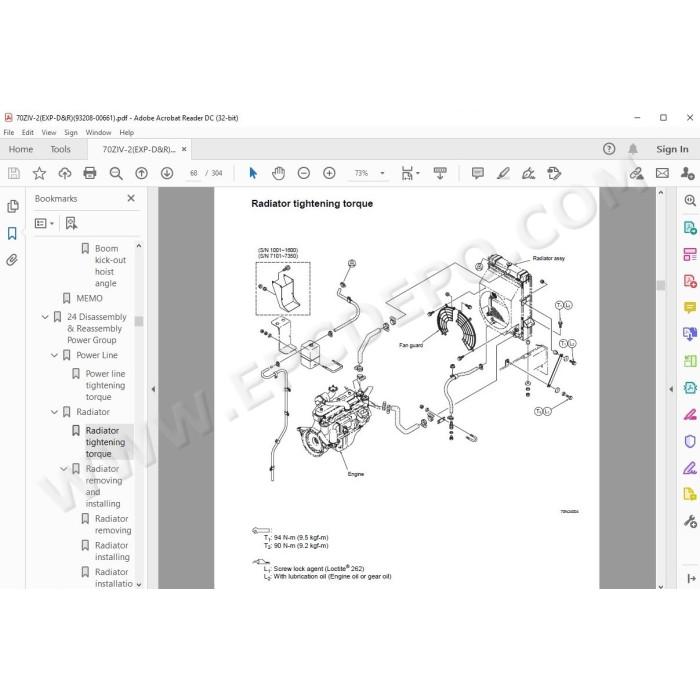
Task: Go to previous page arrow
Action: click(142, 173)
